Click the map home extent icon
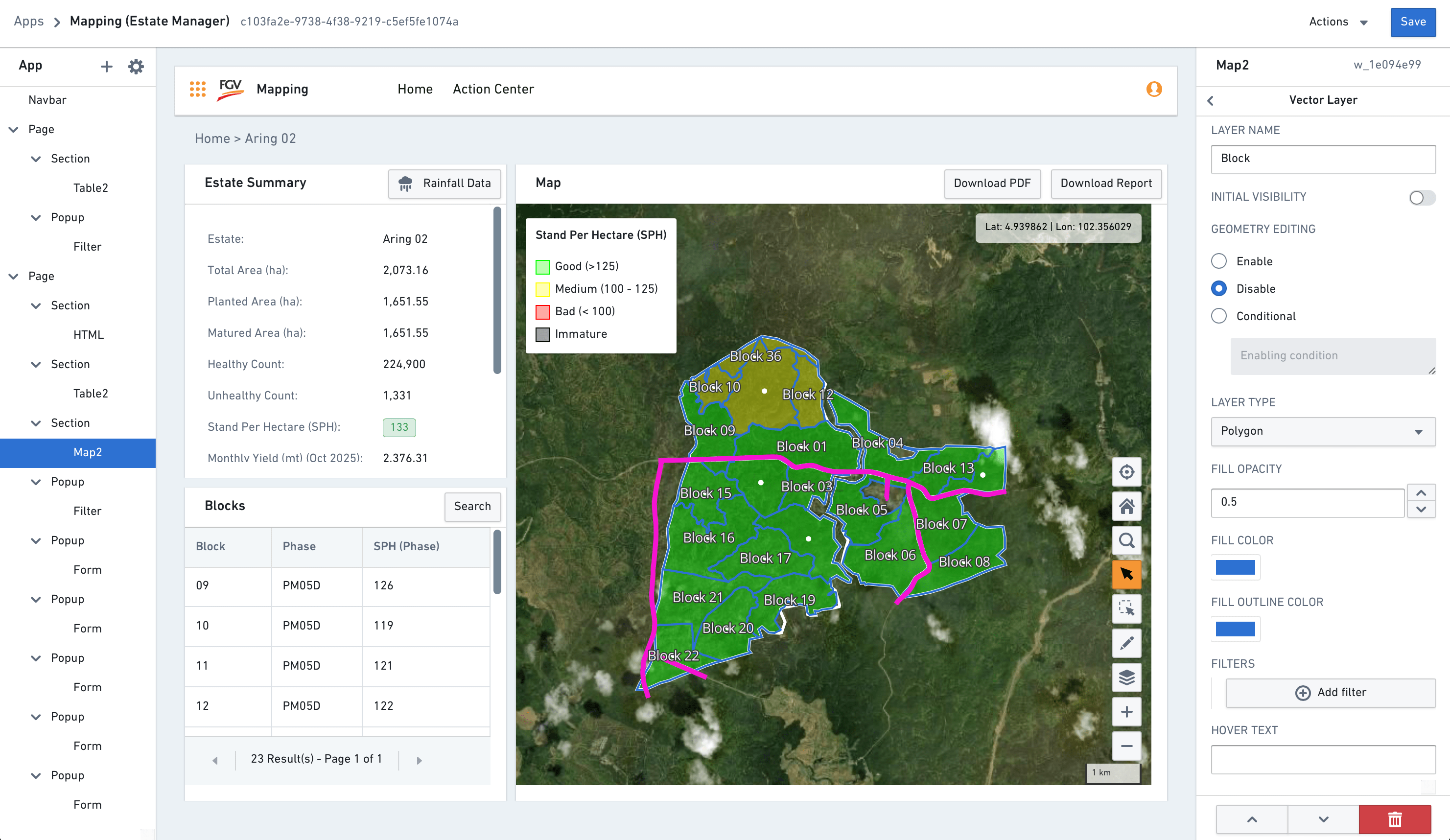The image size is (1450, 840). (x=1126, y=506)
